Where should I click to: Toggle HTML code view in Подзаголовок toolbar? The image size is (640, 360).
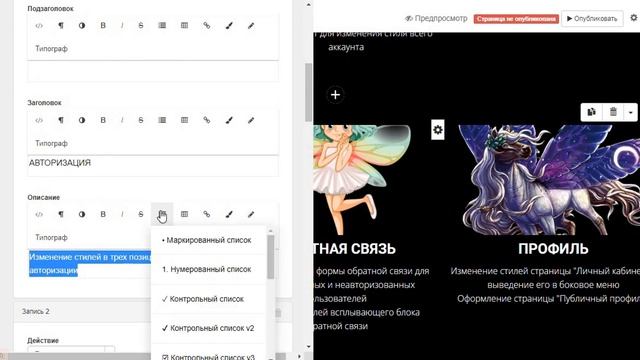coord(39,26)
